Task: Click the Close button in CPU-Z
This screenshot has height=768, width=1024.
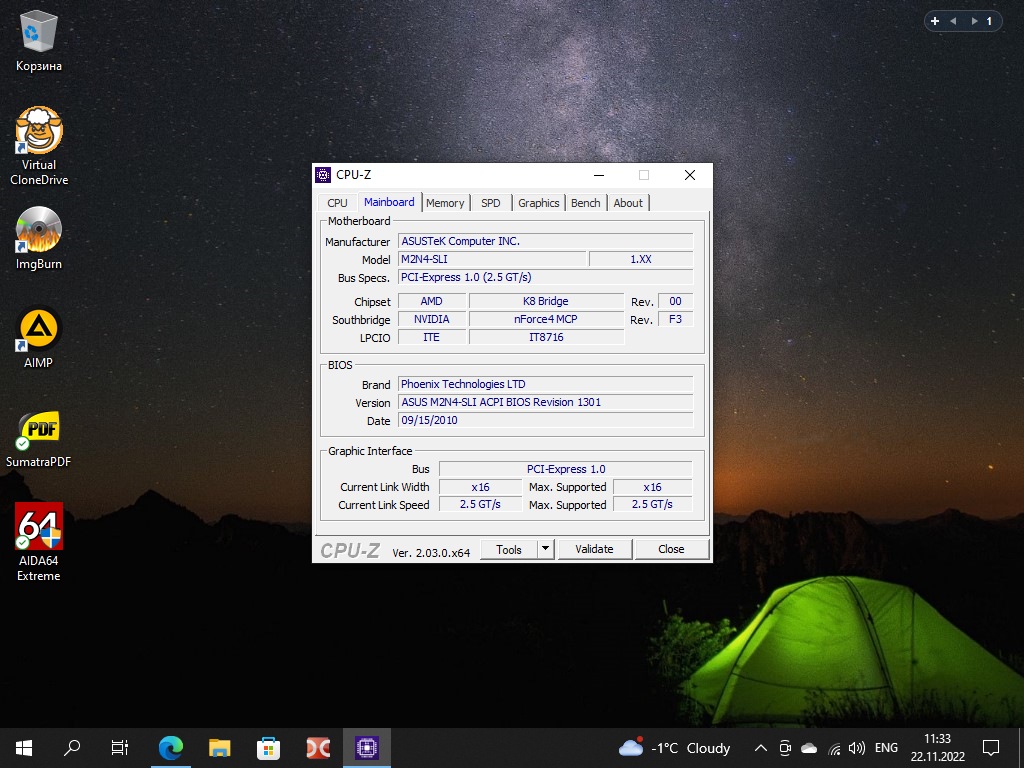Action: pyautogui.click(x=671, y=549)
